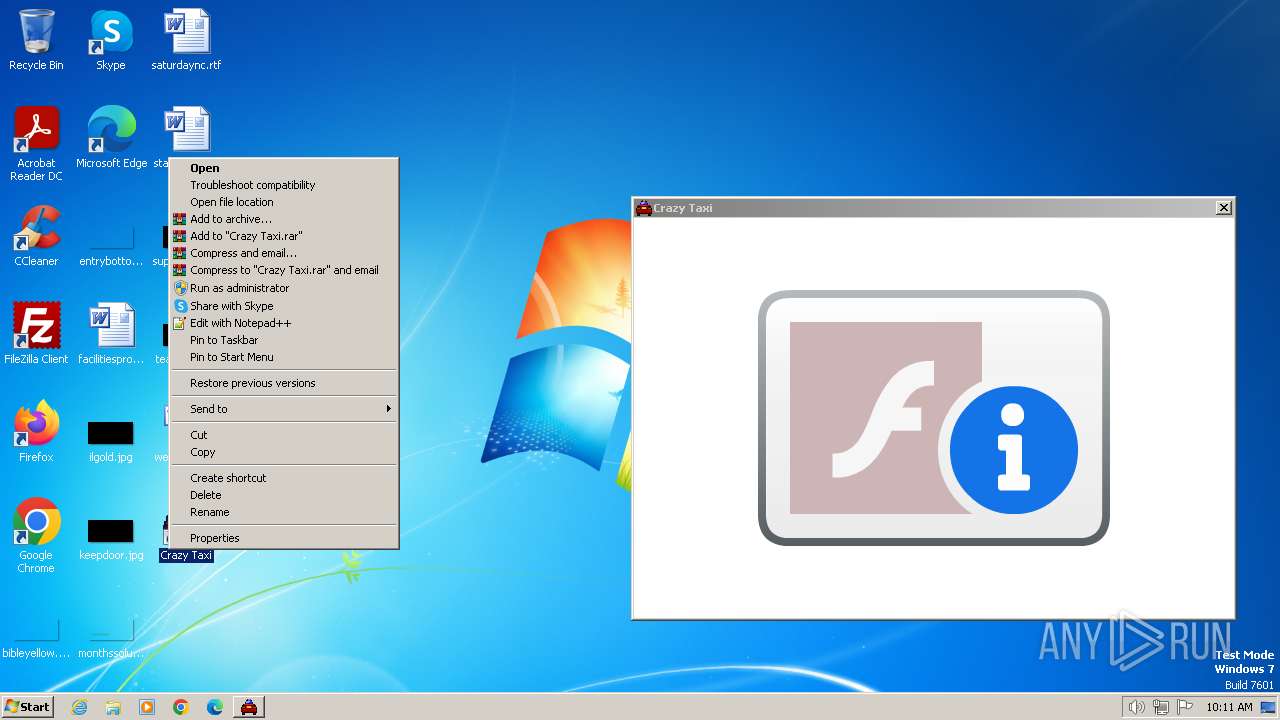The image size is (1280, 720).
Task: Select the facilitiespro... document icon
Action: [111, 334]
